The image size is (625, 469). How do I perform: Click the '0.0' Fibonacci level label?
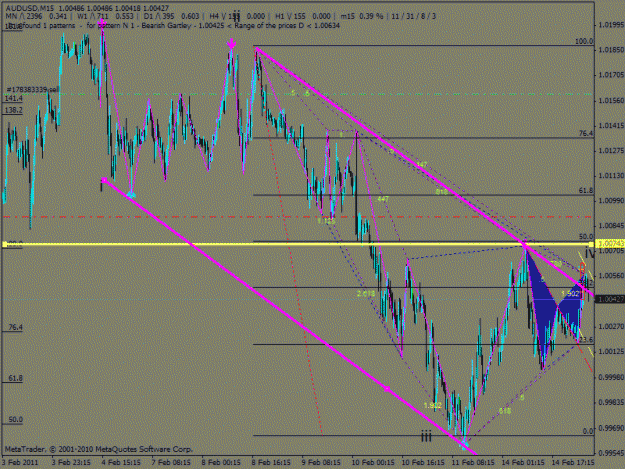click(588, 431)
